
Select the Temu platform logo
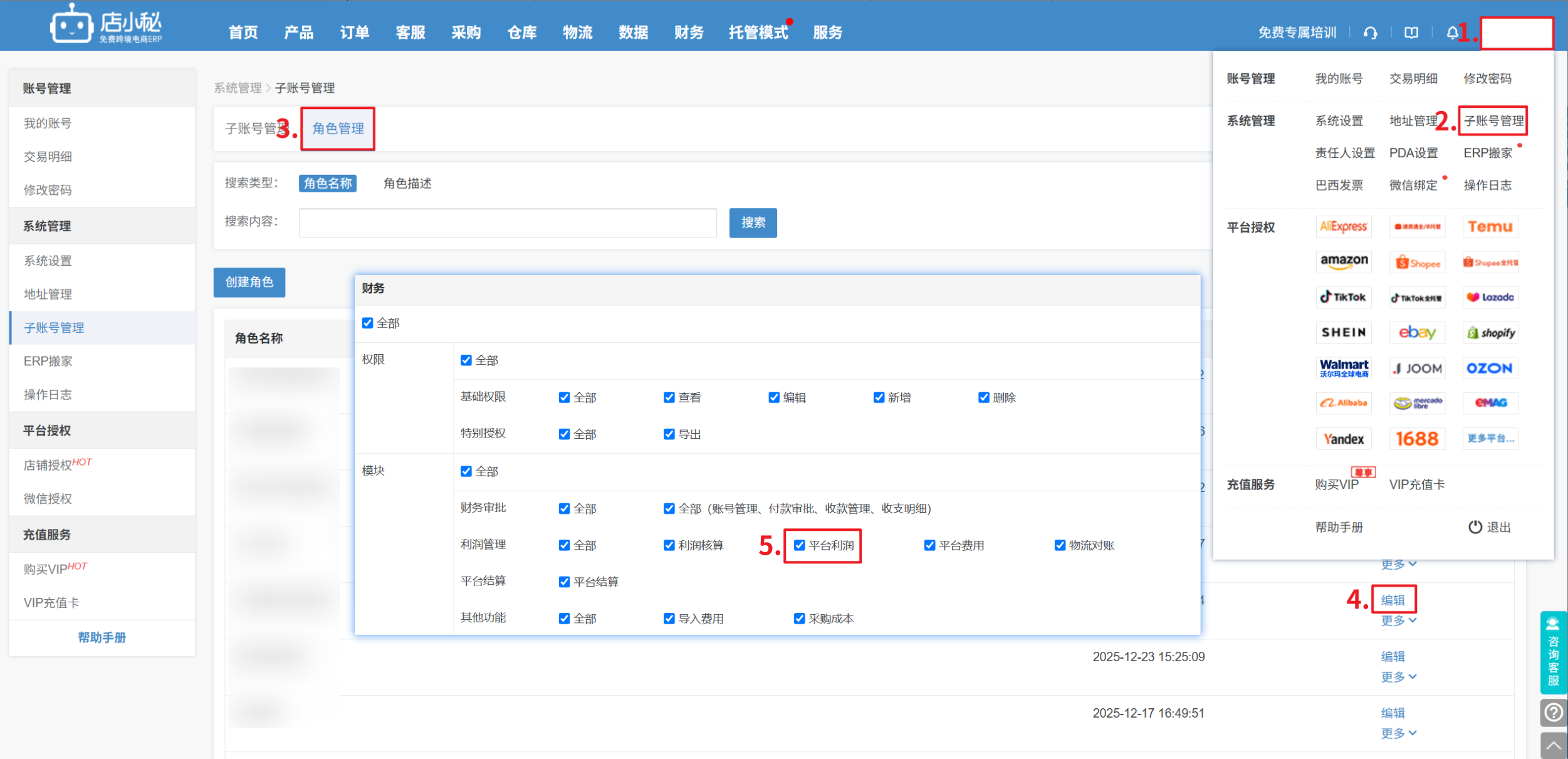(1490, 226)
